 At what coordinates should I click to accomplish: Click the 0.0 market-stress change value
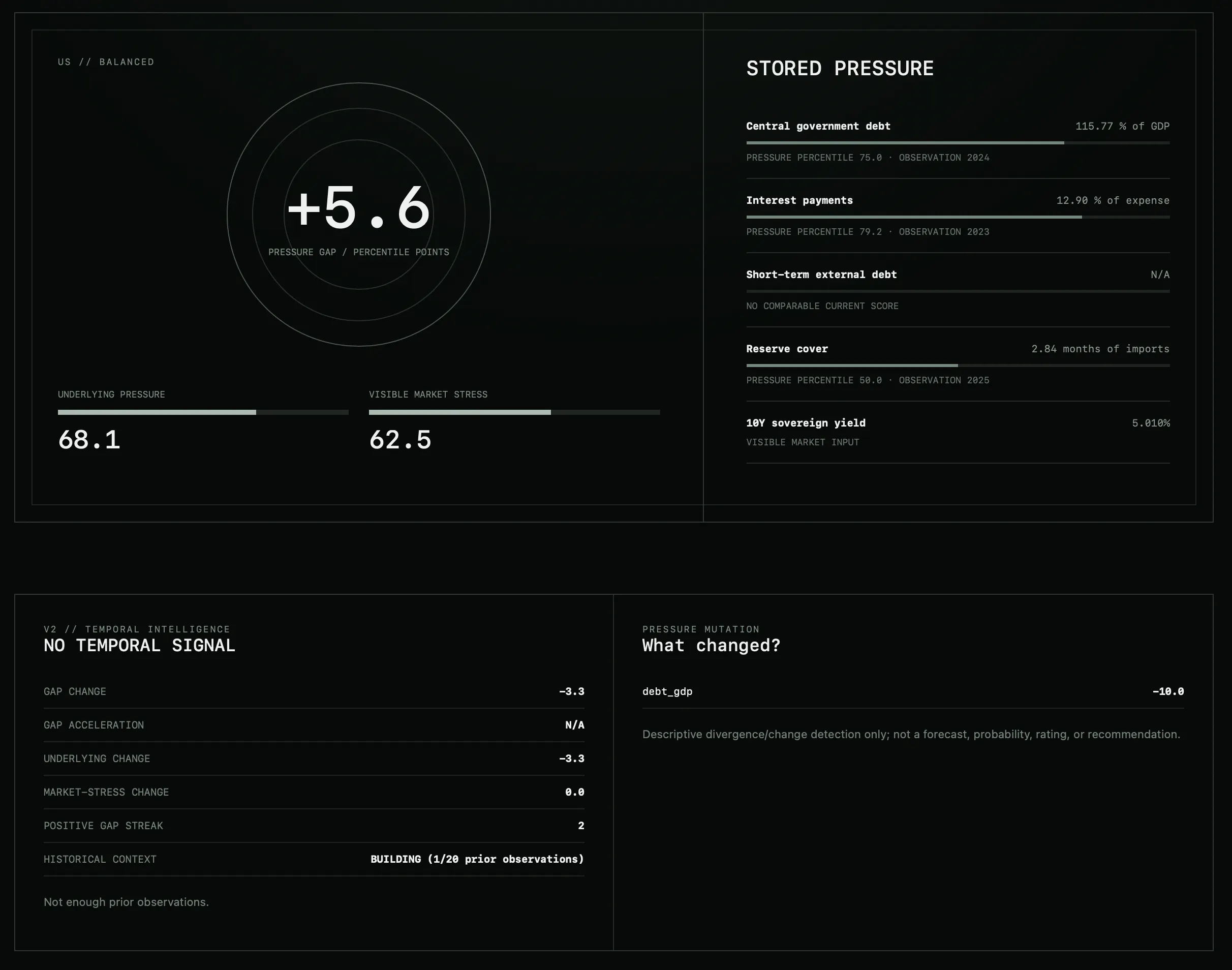574,792
